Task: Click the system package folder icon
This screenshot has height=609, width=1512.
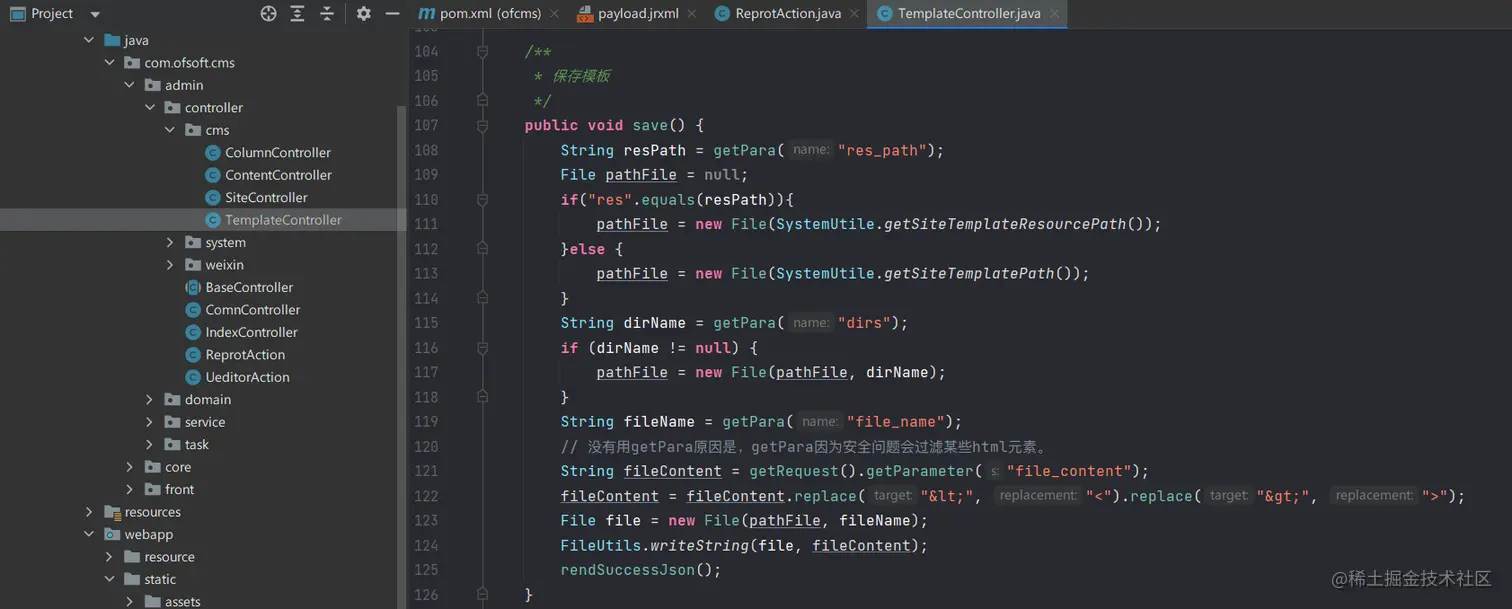Action: pyautogui.click(x=193, y=242)
